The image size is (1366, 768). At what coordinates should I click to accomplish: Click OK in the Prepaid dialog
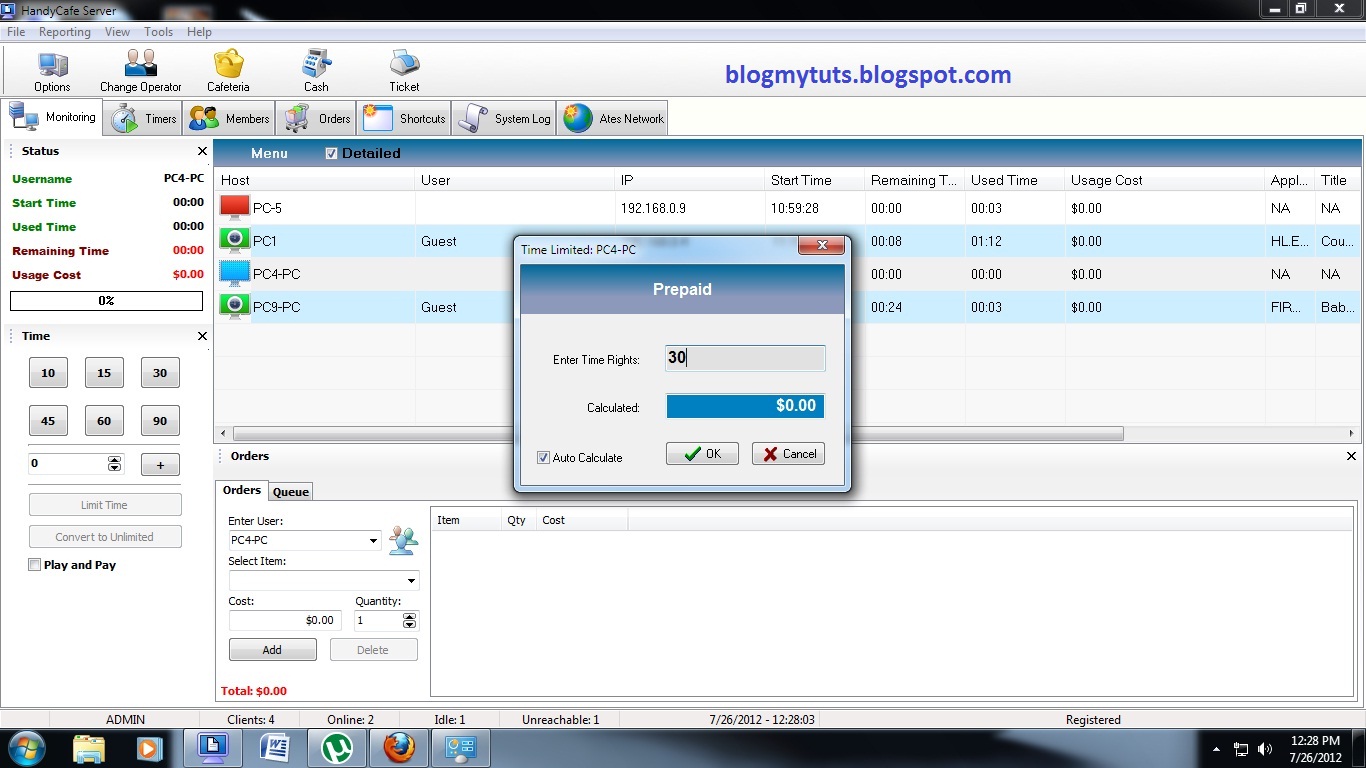coord(702,454)
